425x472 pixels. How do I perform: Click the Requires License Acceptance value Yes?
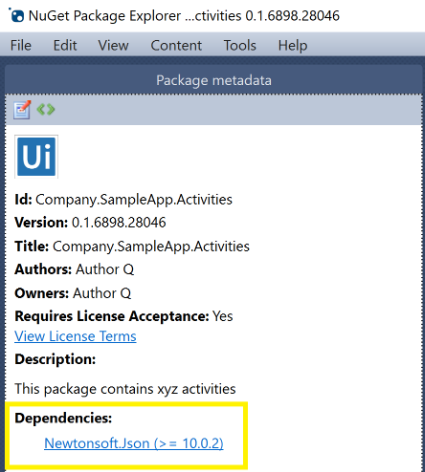pyautogui.click(x=223, y=316)
